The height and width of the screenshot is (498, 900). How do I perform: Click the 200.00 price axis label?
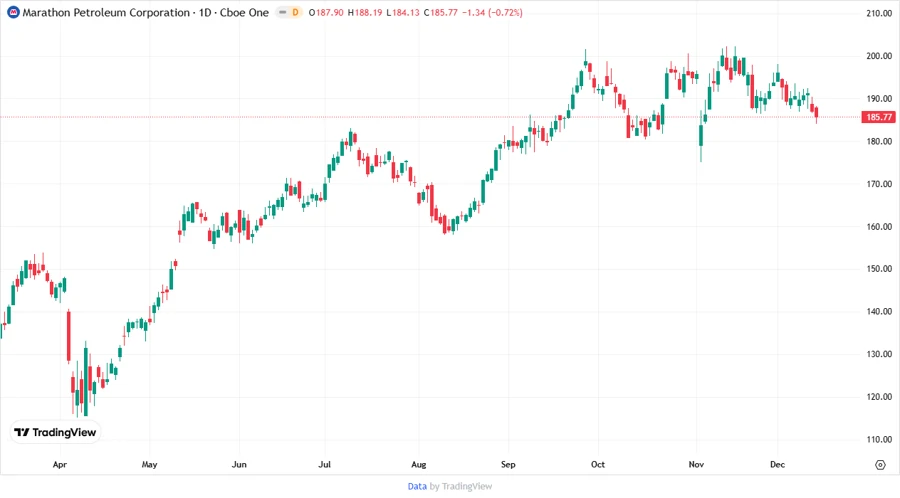[x=879, y=56]
